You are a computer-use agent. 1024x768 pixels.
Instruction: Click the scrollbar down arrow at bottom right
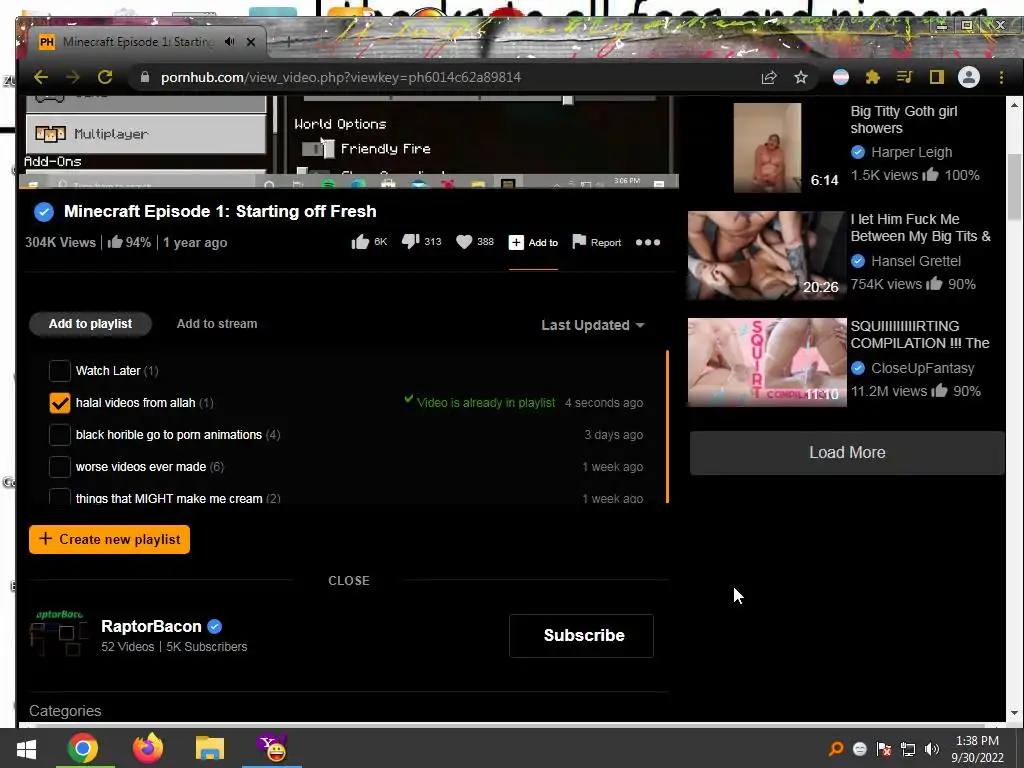(x=1014, y=713)
